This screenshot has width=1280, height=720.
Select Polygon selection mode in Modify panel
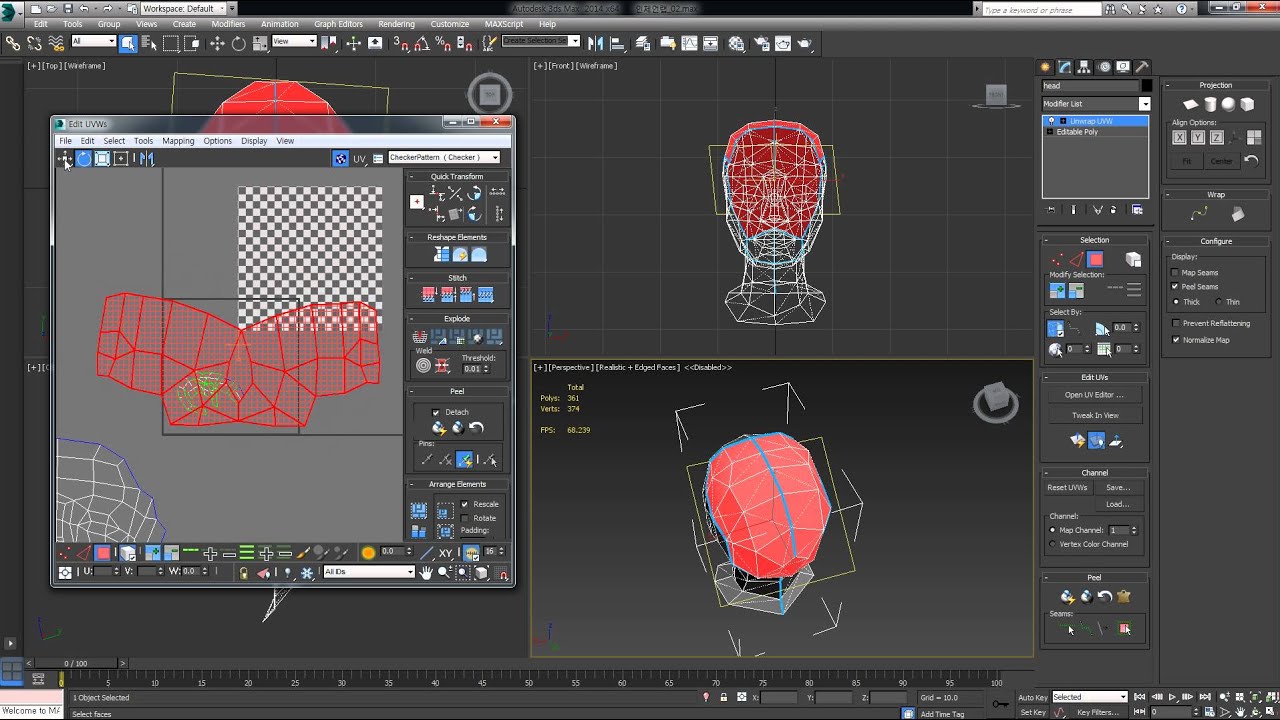1095,260
